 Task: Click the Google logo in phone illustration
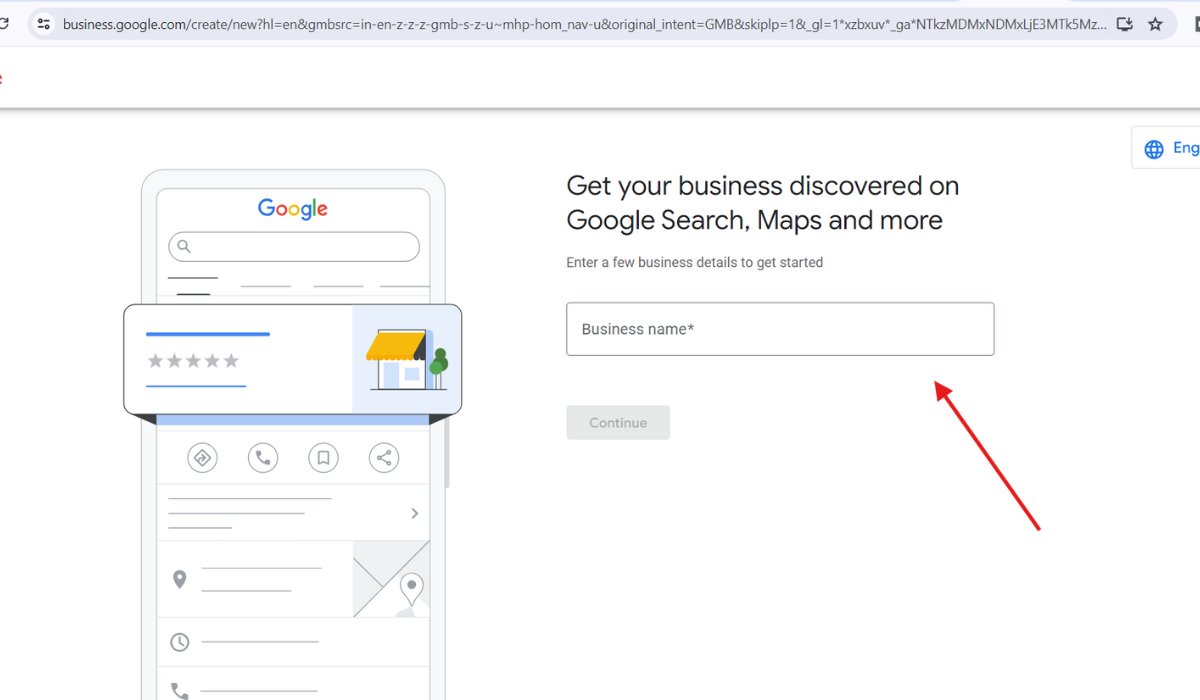(x=293, y=208)
